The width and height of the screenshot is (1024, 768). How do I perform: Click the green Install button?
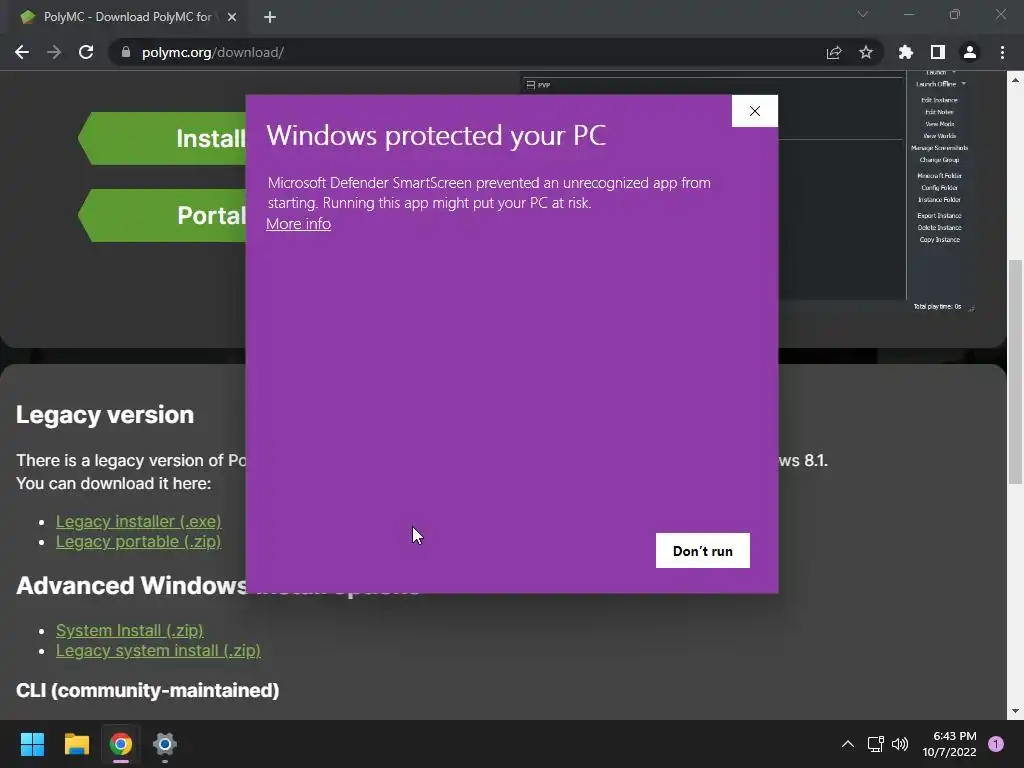(x=163, y=138)
